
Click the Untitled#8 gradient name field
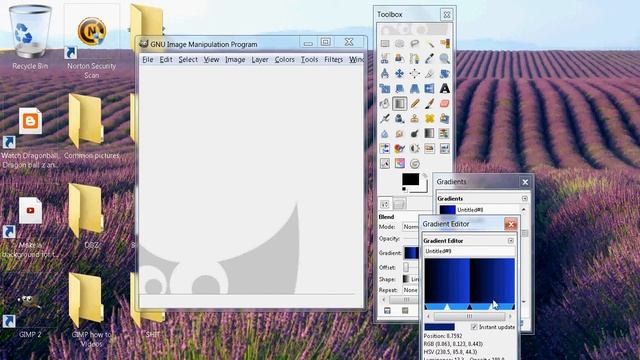point(469,251)
